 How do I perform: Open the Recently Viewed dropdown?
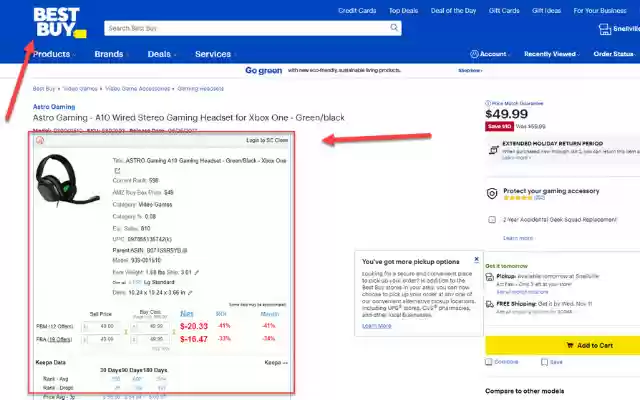coord(551,54)
